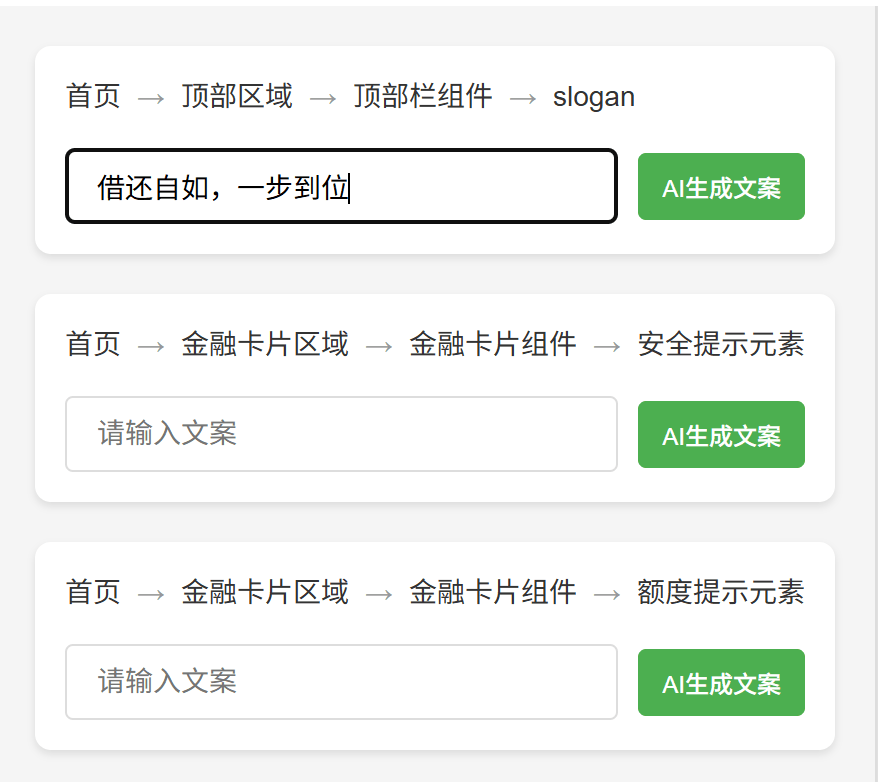
Task: Click 首页 in the 额度提示元素 breadcrumb
Action: click(93, 593)
